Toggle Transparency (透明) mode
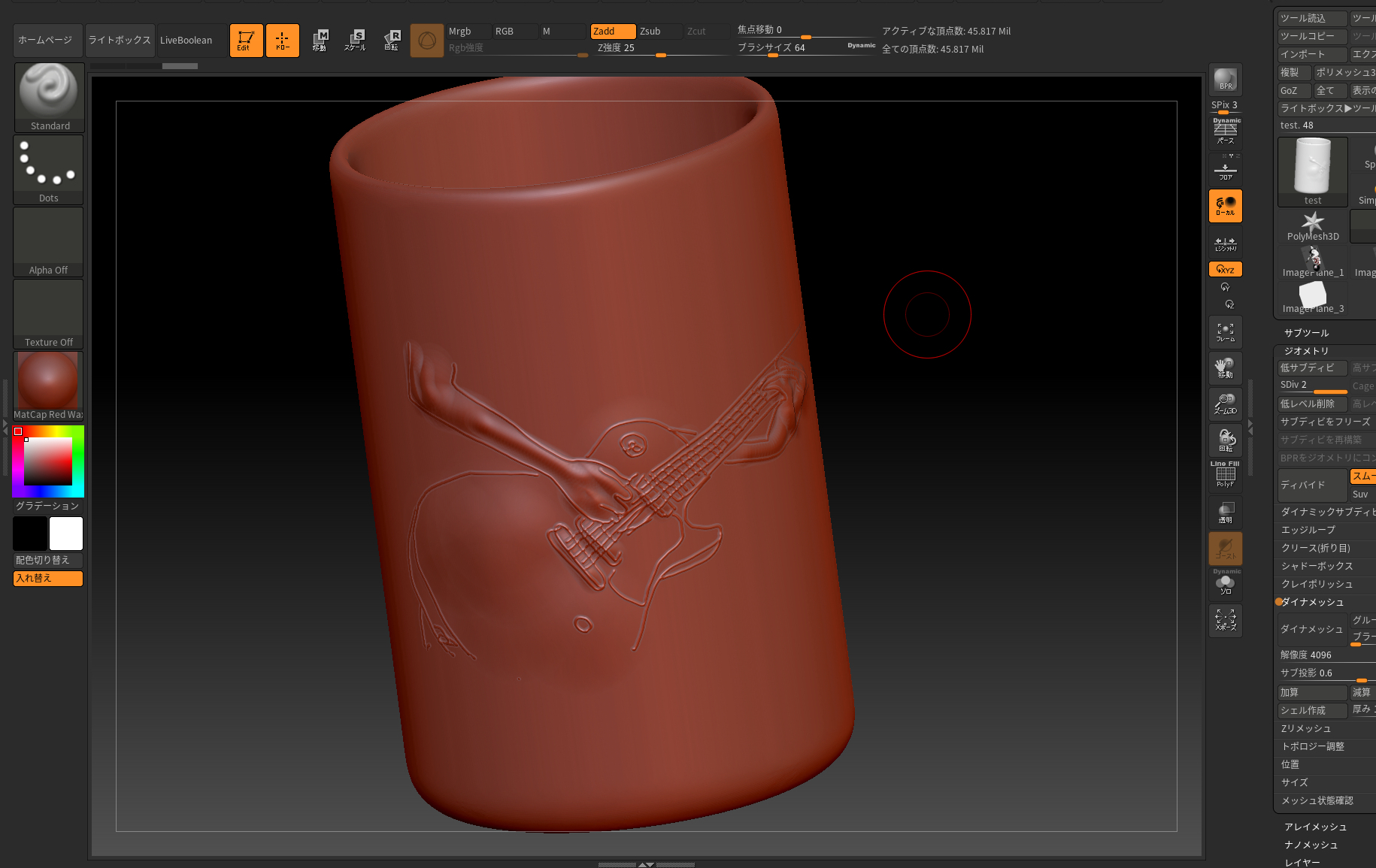The width and height of the screenshot is (1376, 868). pos(1225,513)
